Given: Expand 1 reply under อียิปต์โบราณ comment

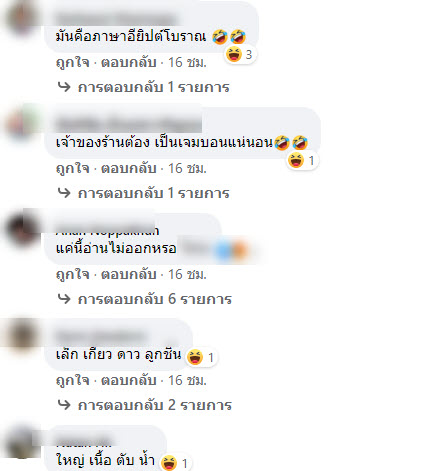Looking at the screenshot, I should [153, 87].
